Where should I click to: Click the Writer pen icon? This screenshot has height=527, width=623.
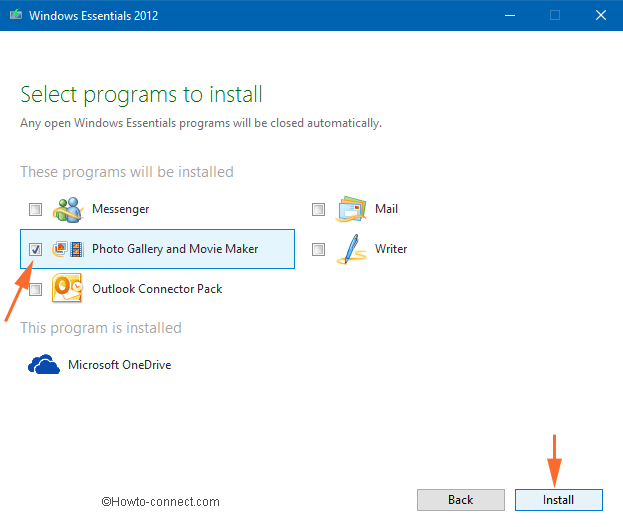click(x=351, y=249)
